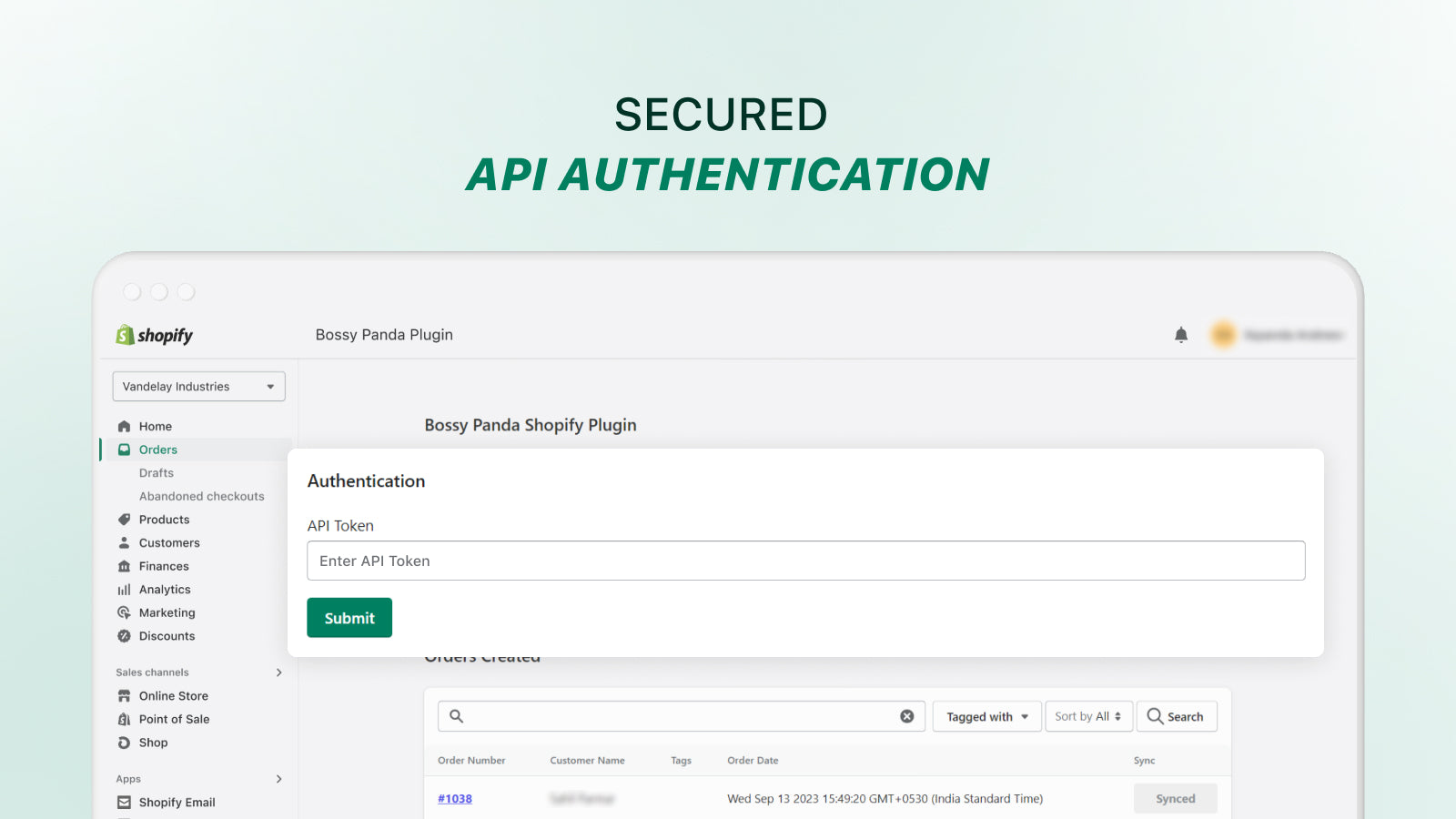Click the Bossy Panda Plugin title
Image resolution: width=1456 pixels, height=819 pixels.
tap(384, 335)
